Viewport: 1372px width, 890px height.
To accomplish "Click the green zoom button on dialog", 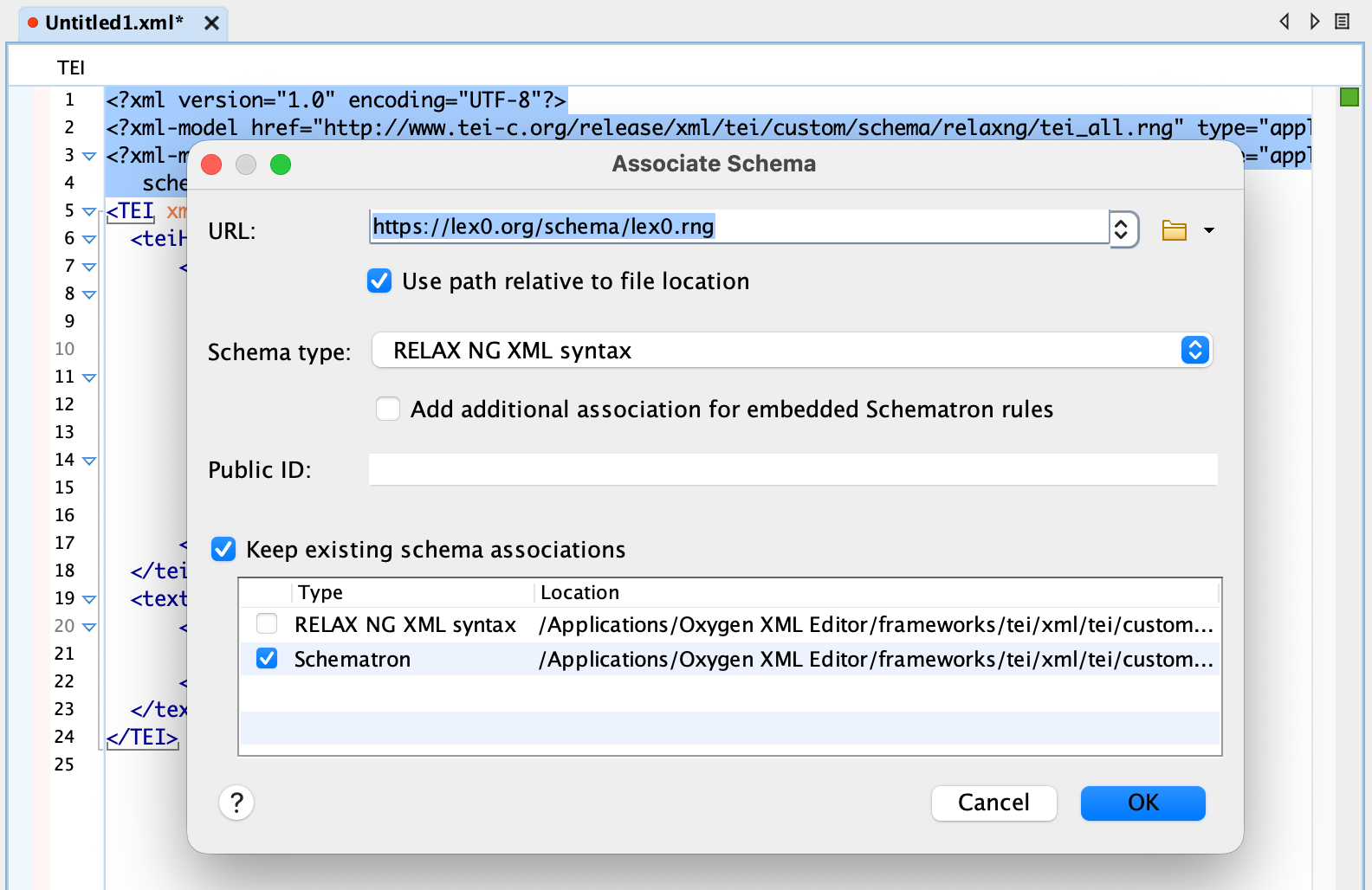I will tap(281, 164).
